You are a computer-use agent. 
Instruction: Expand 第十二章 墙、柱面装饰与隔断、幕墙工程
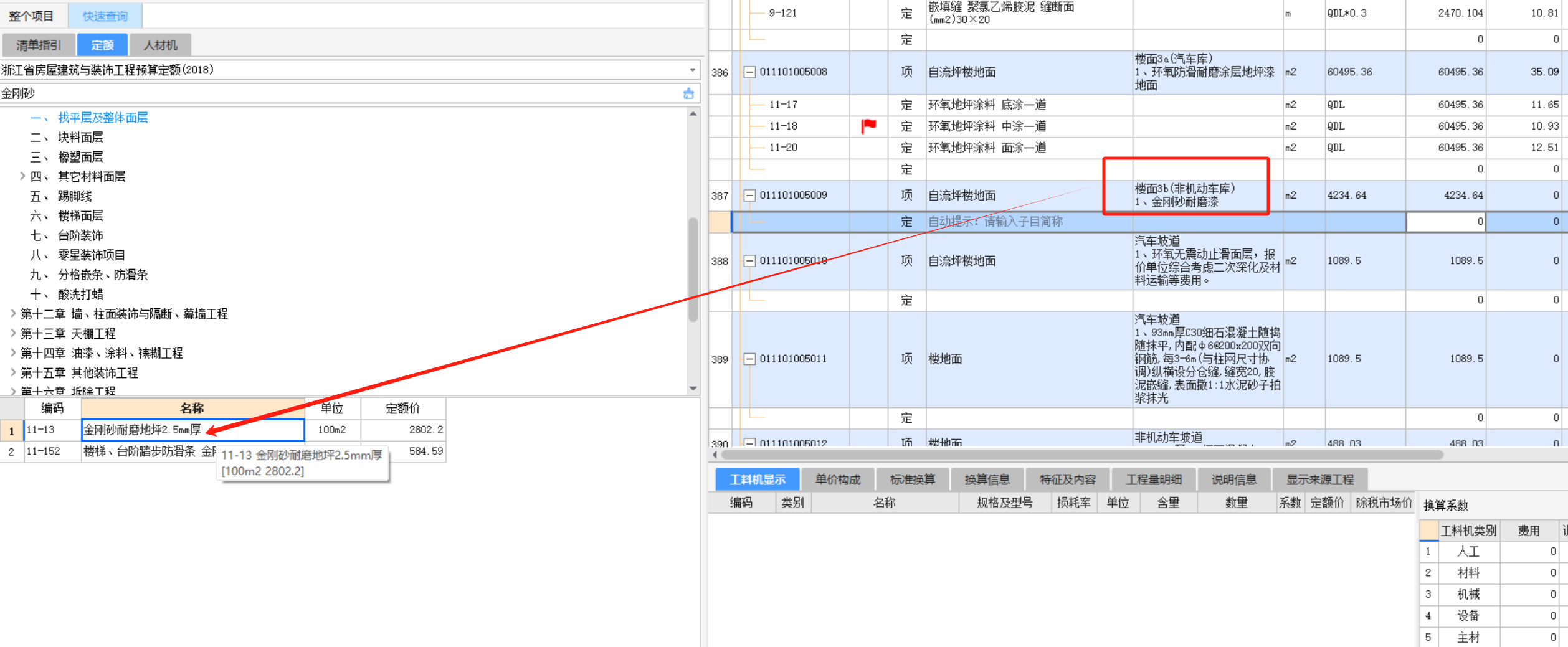point(13,314)
